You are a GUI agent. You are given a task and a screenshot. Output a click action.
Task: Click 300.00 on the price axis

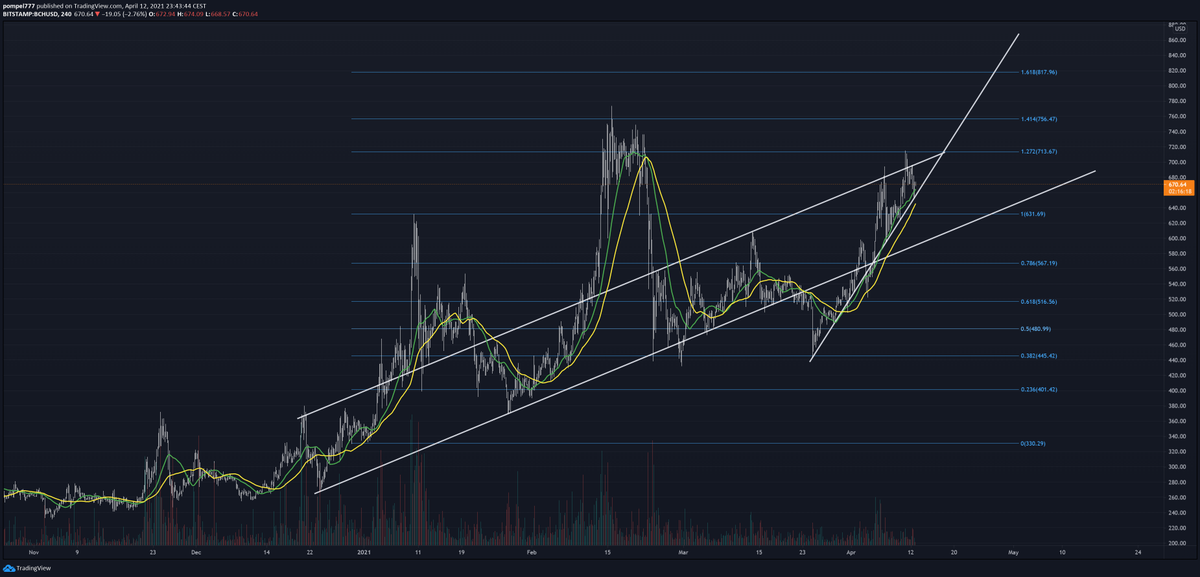[x=1176, y=467]
